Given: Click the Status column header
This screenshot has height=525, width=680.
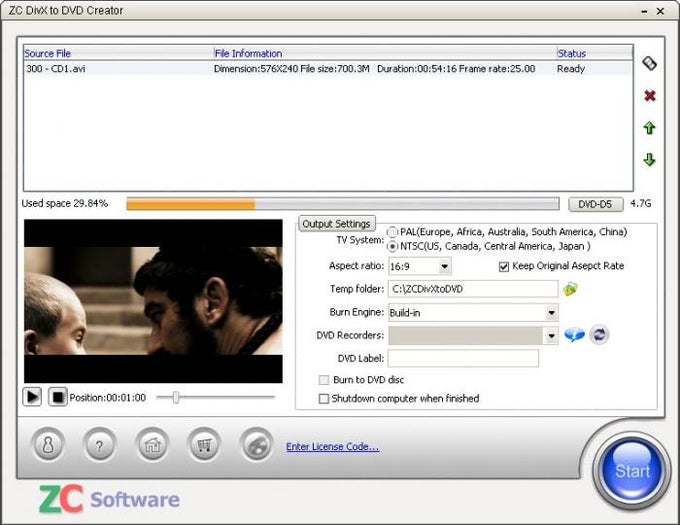Looking at the screenshot, I should (594, 53).
